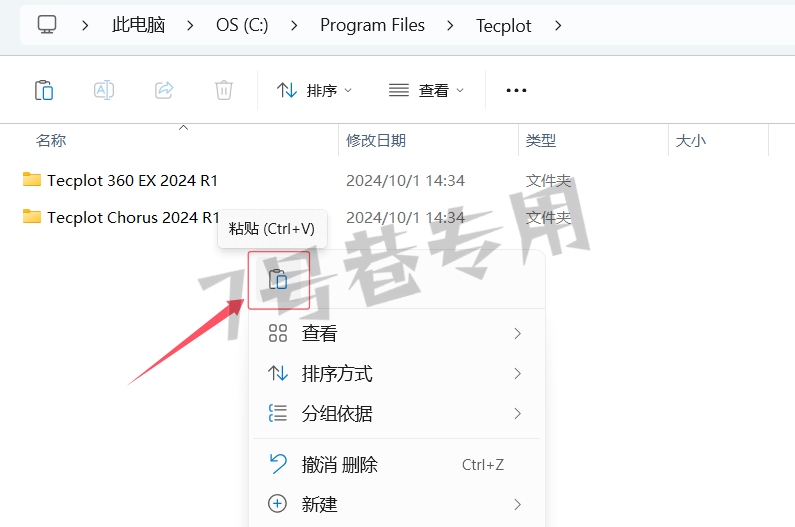
Task: Open the 查看 submenu in the context menu
Action: click(x=396, y=333)
